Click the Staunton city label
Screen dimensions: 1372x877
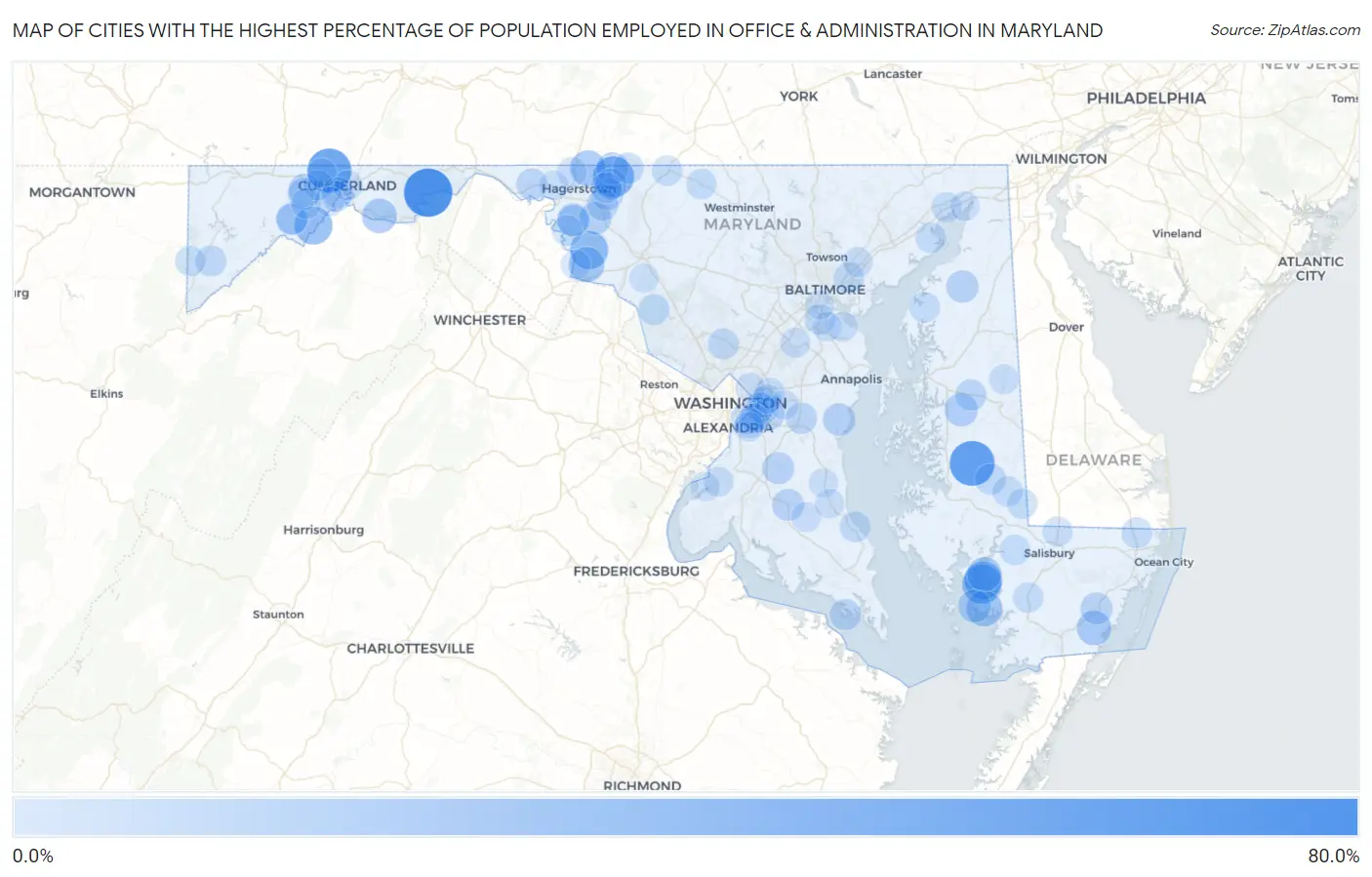(x=278, y=615)
